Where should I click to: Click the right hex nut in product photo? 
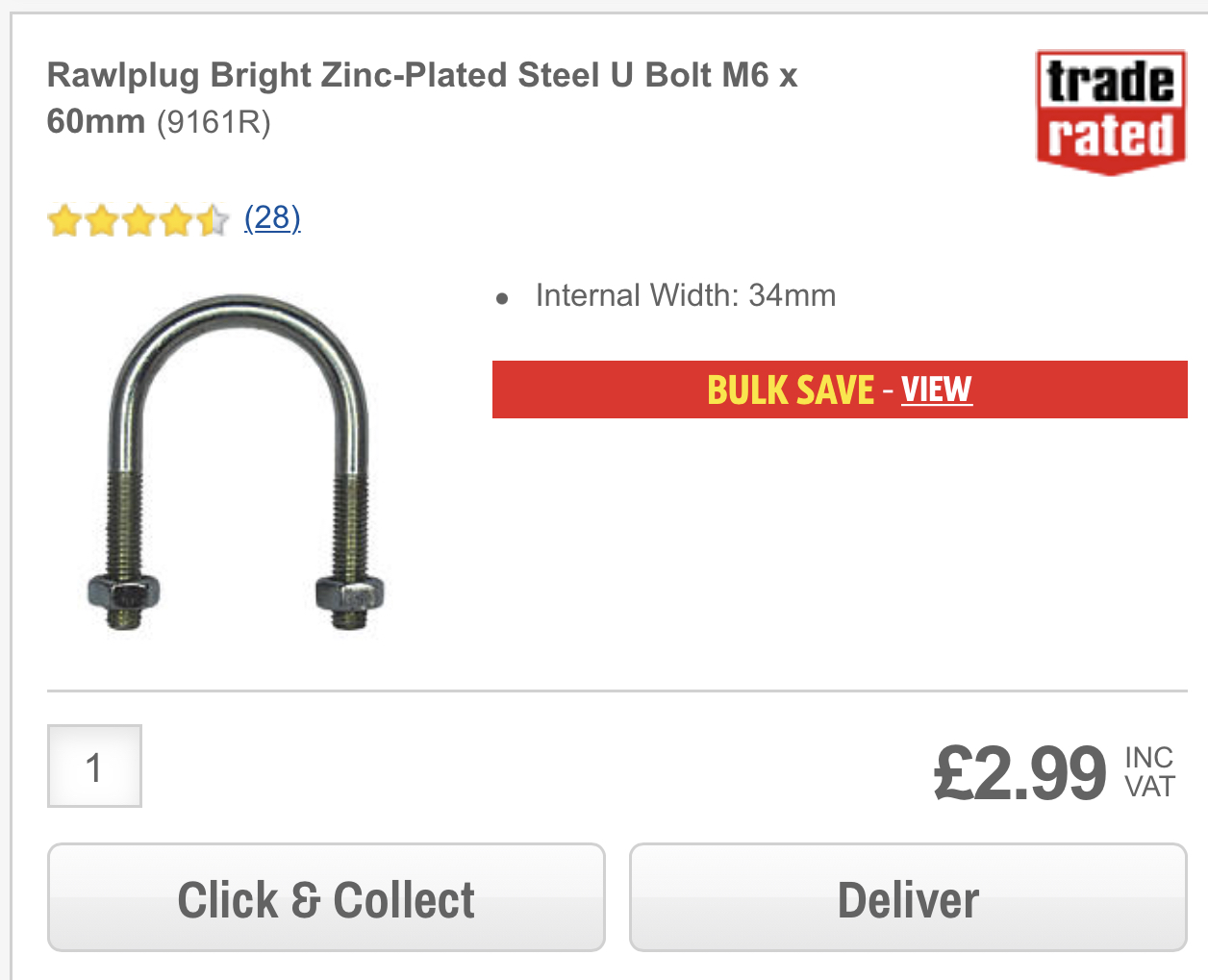pyautogui.click(x=350, y=594)
